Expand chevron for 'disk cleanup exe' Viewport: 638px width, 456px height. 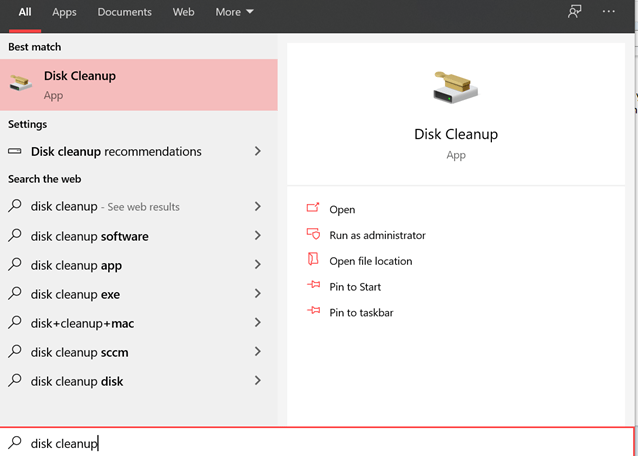pyautogui.click(x=258, y=294)
